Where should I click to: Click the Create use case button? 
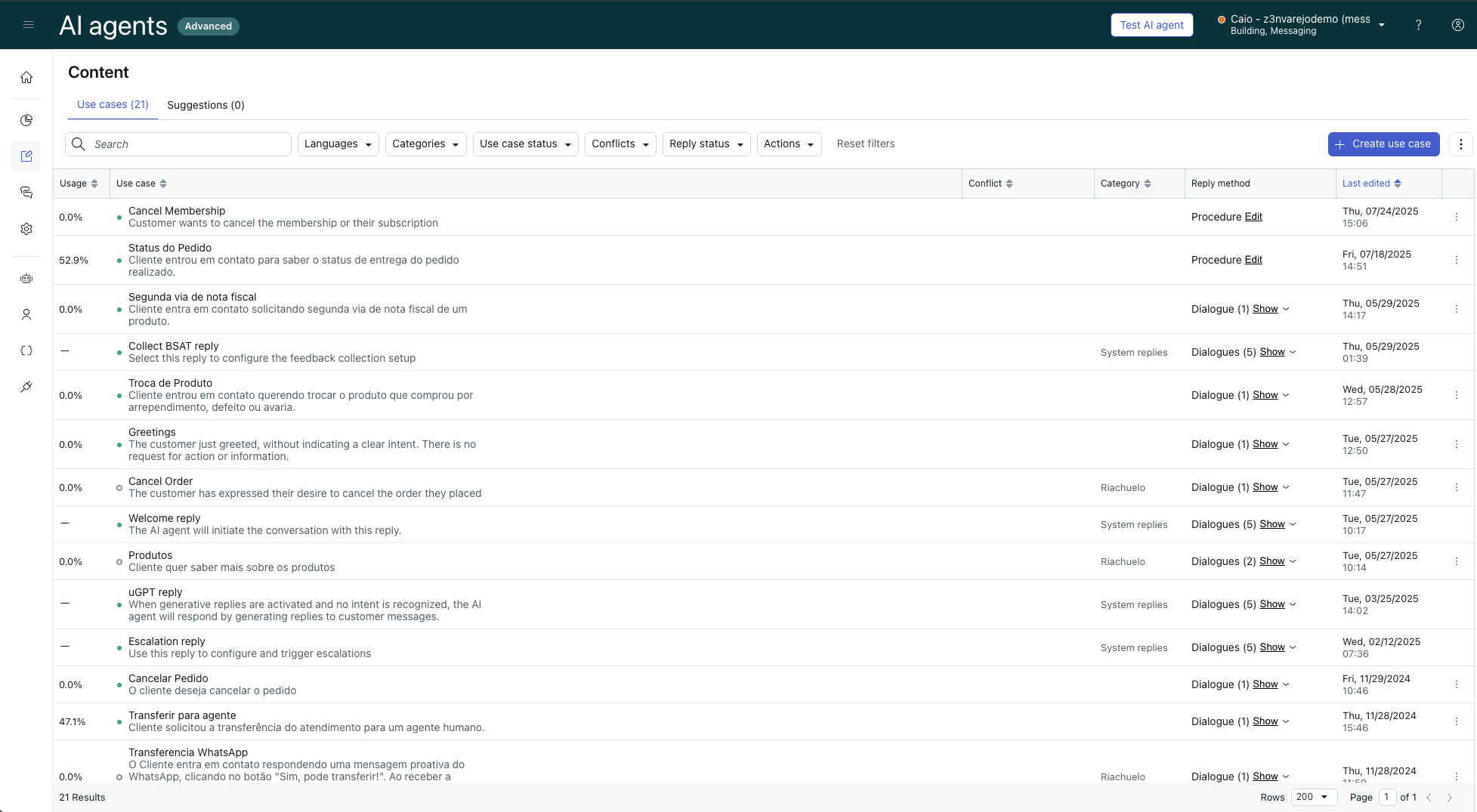tap(1383, 144)
